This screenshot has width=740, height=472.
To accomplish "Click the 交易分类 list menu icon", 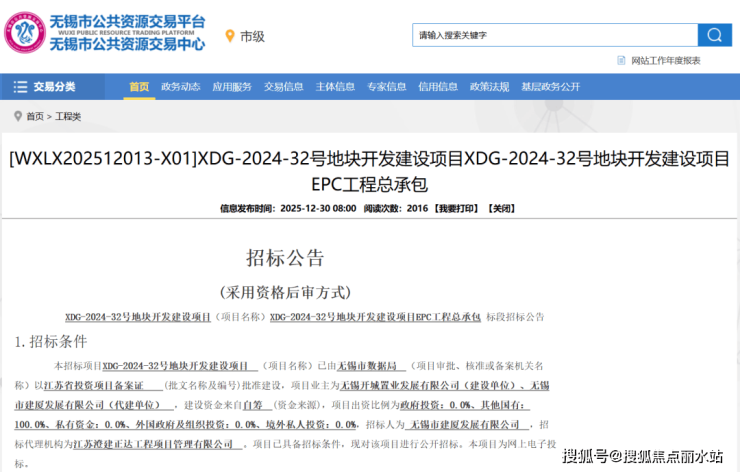I will pyautogui.click(x=21, y=87).
